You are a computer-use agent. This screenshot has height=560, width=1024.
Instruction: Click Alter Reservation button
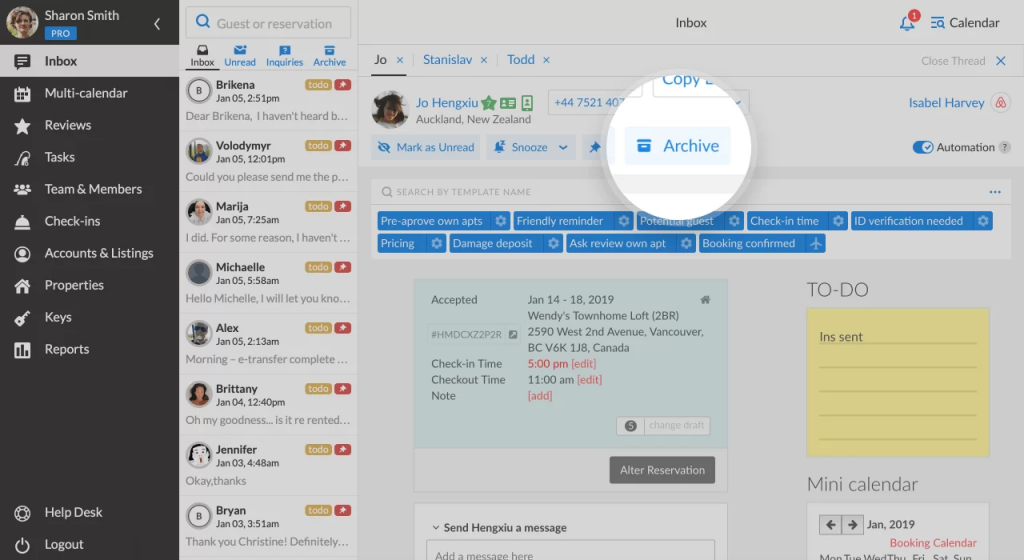tap(662, 470)
